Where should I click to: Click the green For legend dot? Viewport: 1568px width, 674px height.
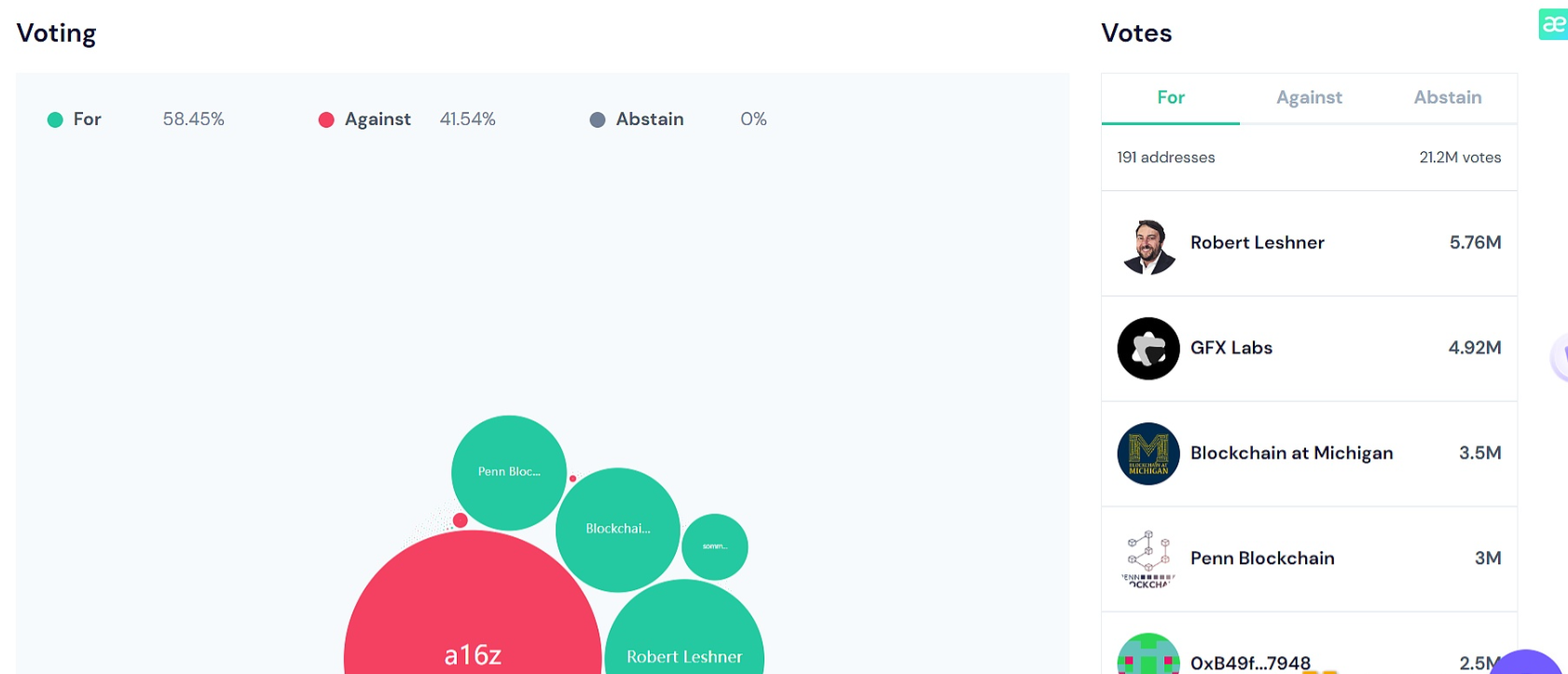pyautogui.click(x=55, y=120)
